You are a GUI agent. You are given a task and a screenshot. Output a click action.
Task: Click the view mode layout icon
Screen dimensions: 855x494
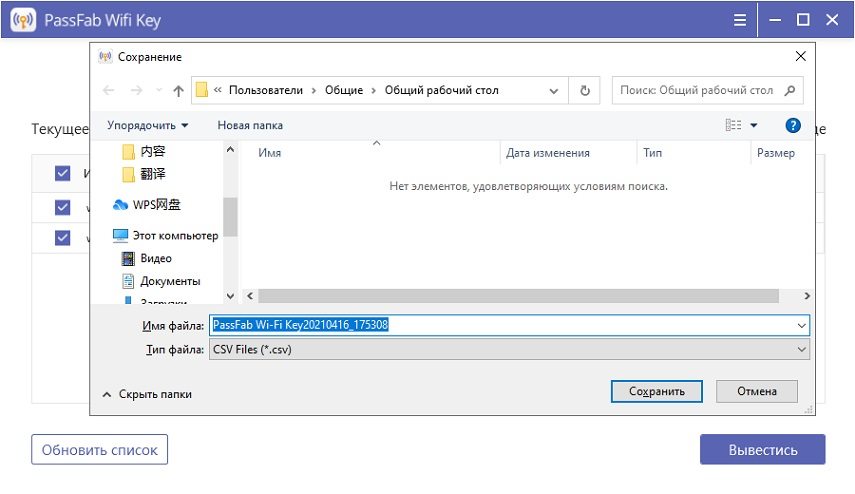[x=734, y=125]
